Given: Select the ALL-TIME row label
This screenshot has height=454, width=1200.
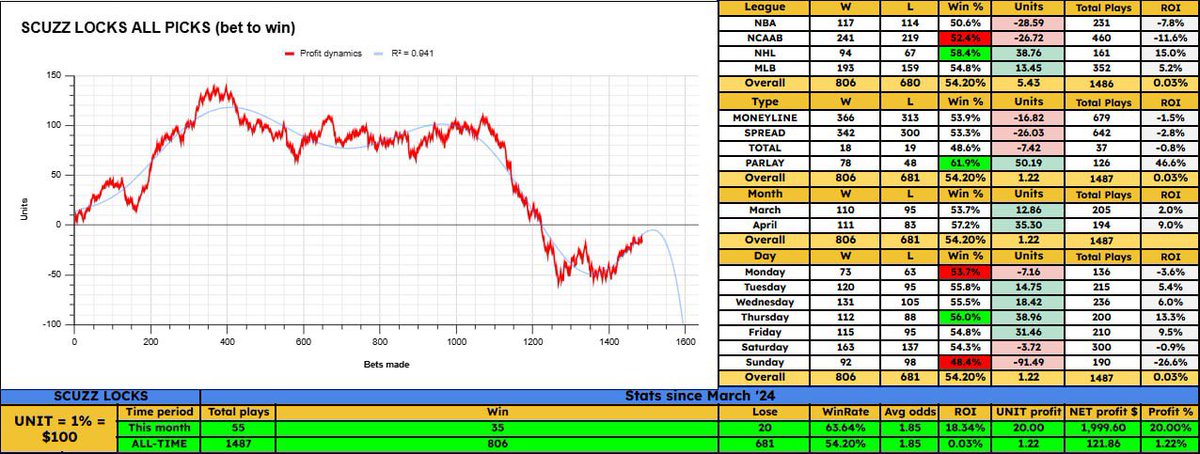Looking at the screenshot, I should point(159,443).
